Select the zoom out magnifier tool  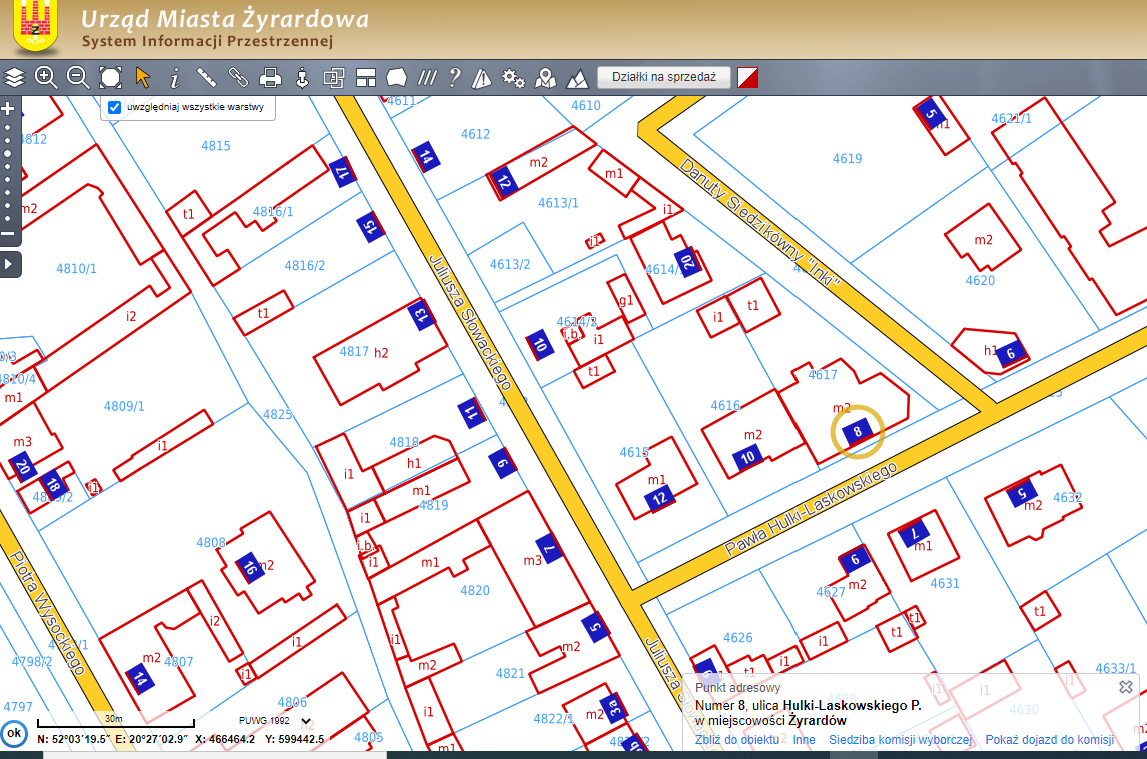tap(78, 77)
